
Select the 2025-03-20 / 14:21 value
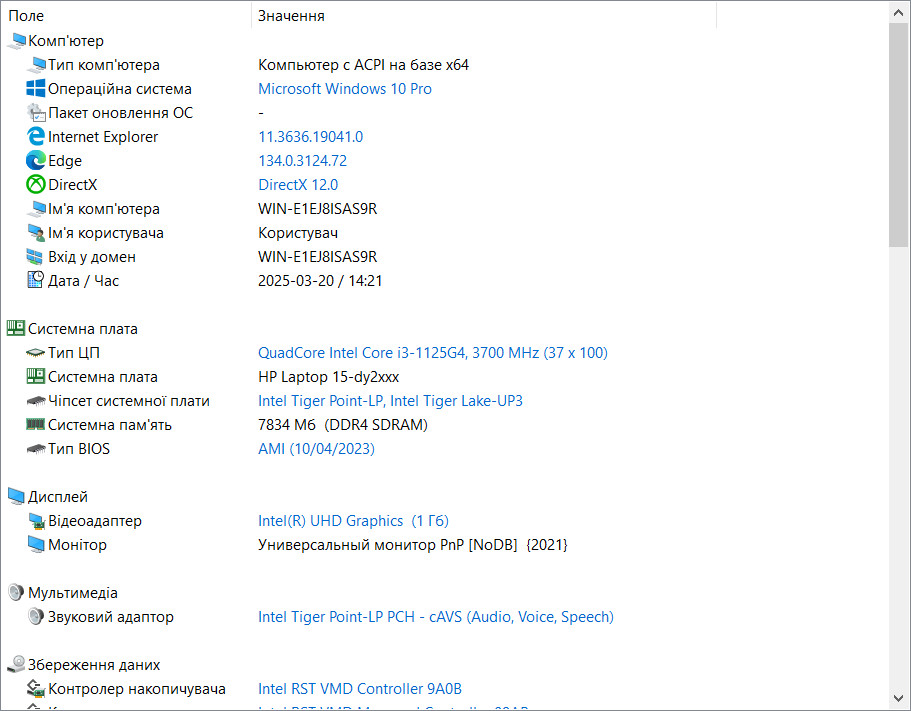(320, 281)
